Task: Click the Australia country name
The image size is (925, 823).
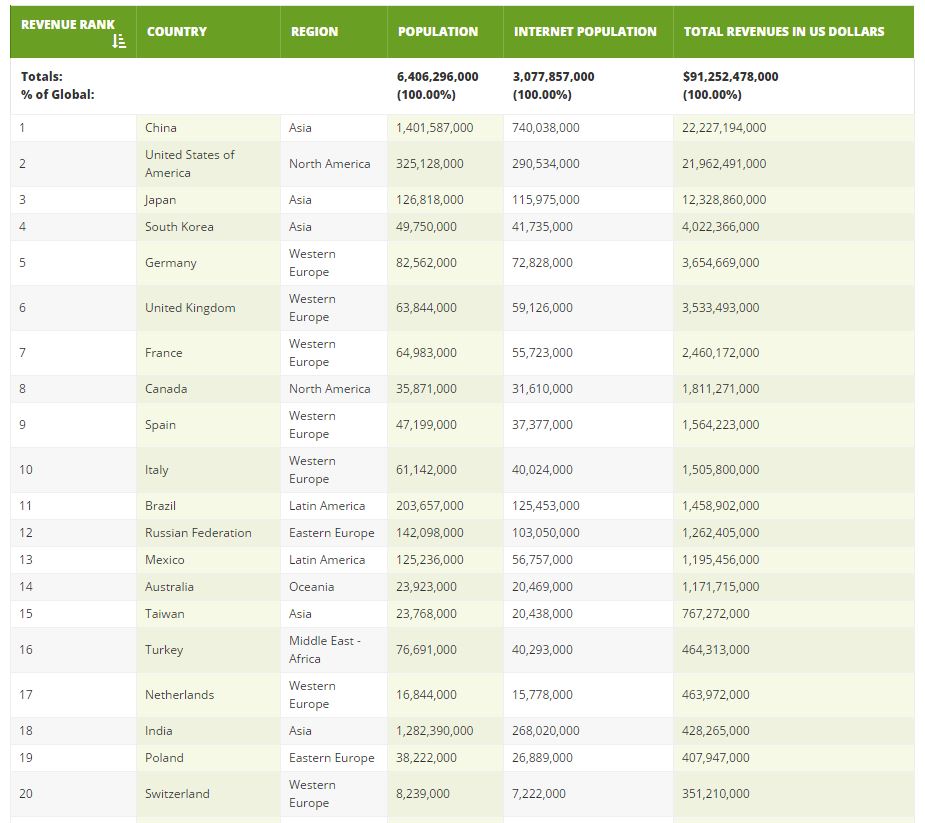Action: pos(169,587)
